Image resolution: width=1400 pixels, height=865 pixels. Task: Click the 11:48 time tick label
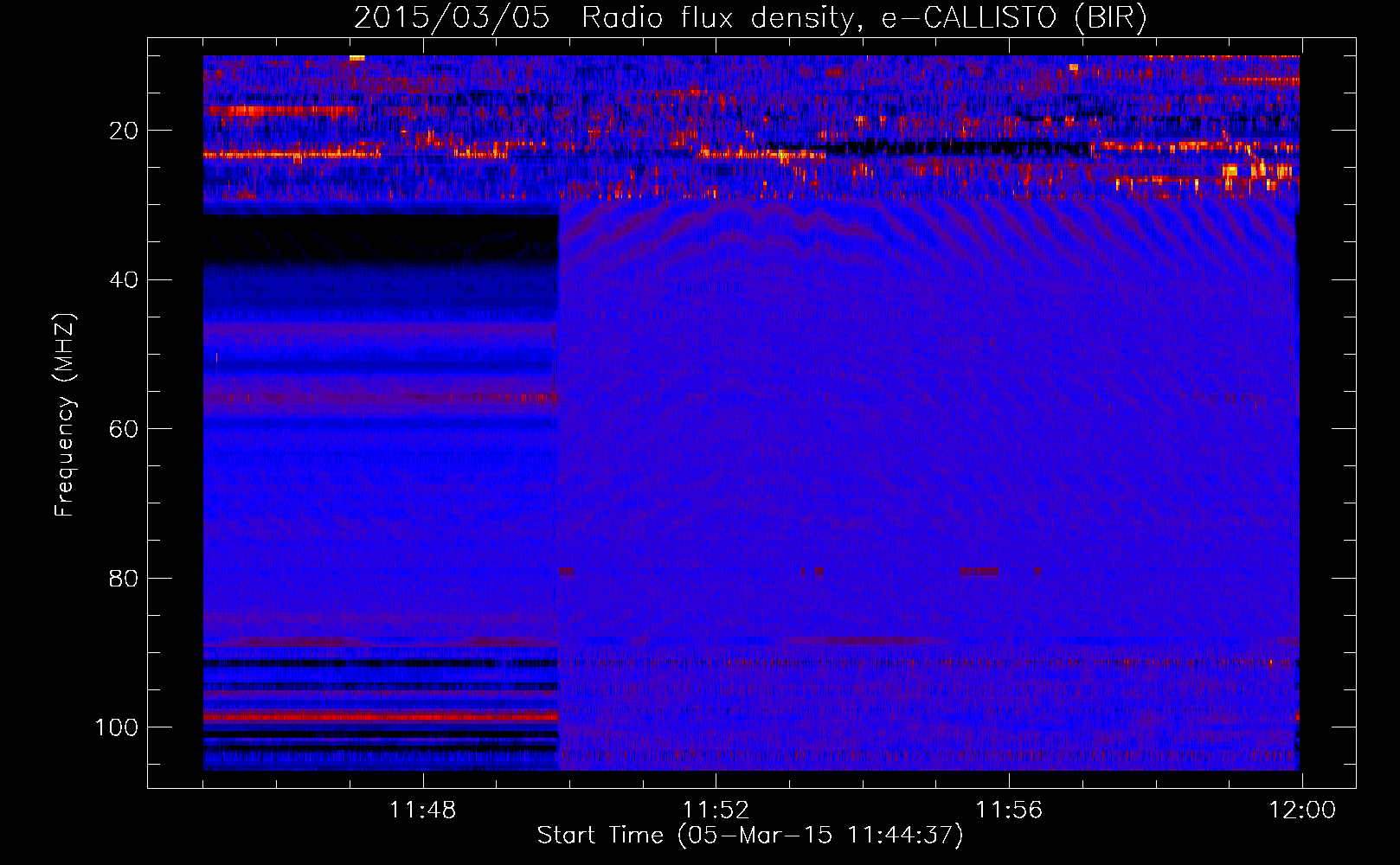point(422,811)
